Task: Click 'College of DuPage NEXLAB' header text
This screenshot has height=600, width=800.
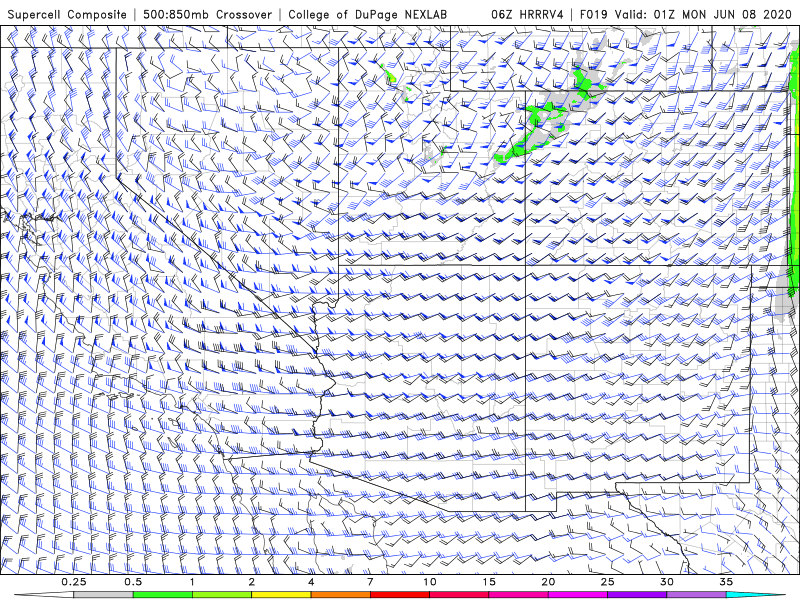Action: tap(367, 14)
